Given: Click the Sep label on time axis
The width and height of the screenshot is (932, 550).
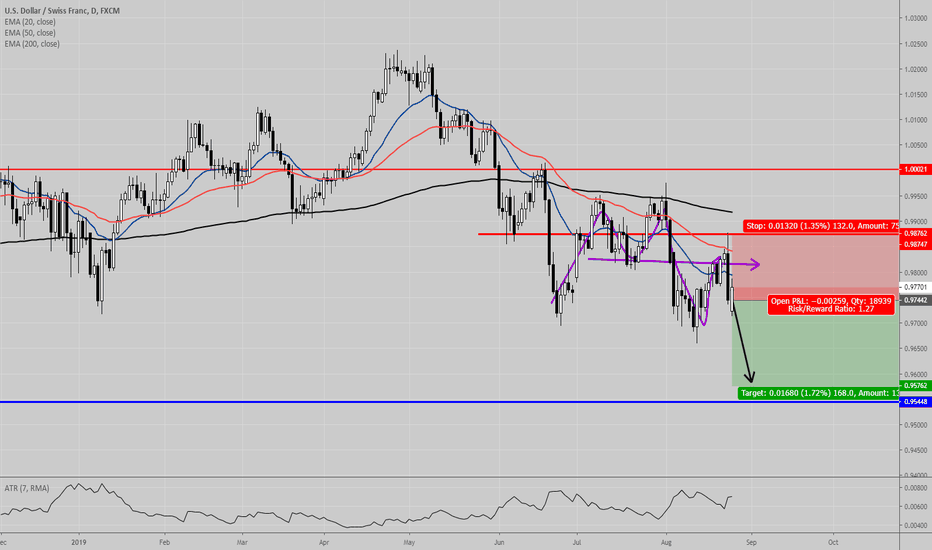Looking at the screenshot, I should tap(751, 542).
